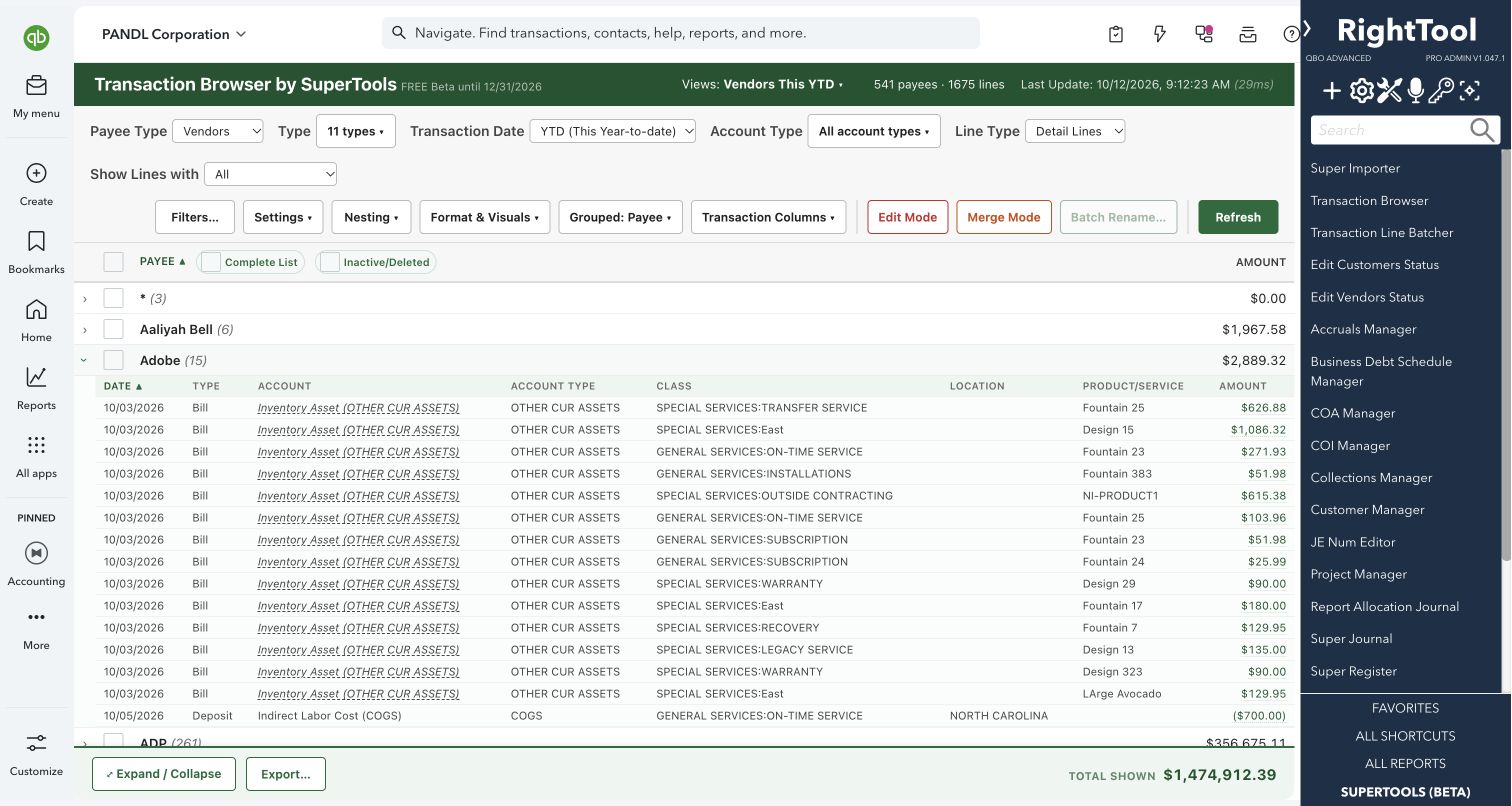
Task: Open Accruals Manager in RightTool list
Action: 1363,329
